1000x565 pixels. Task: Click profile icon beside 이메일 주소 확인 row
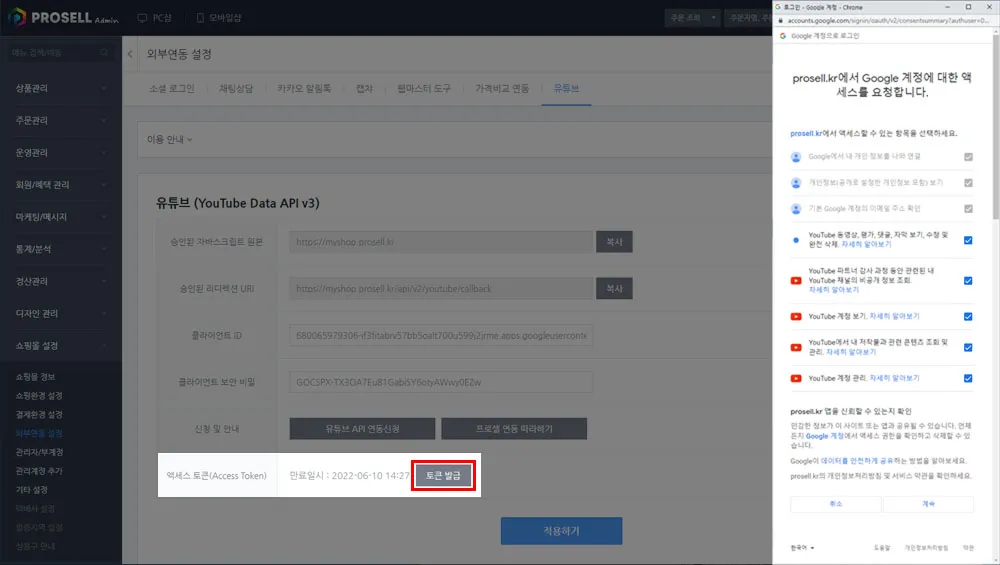(x=796, y=209)
